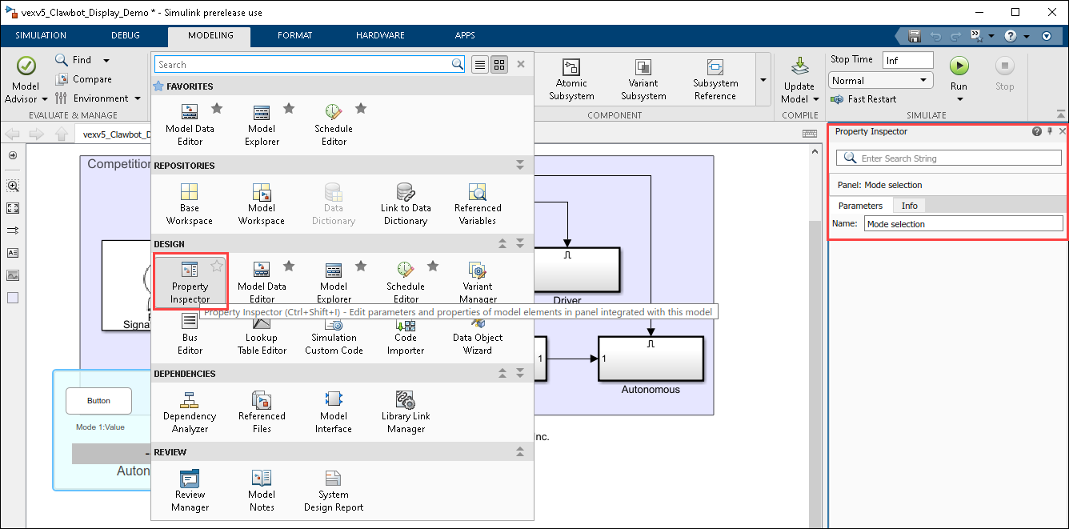Open the Format tab

[295, 35]
